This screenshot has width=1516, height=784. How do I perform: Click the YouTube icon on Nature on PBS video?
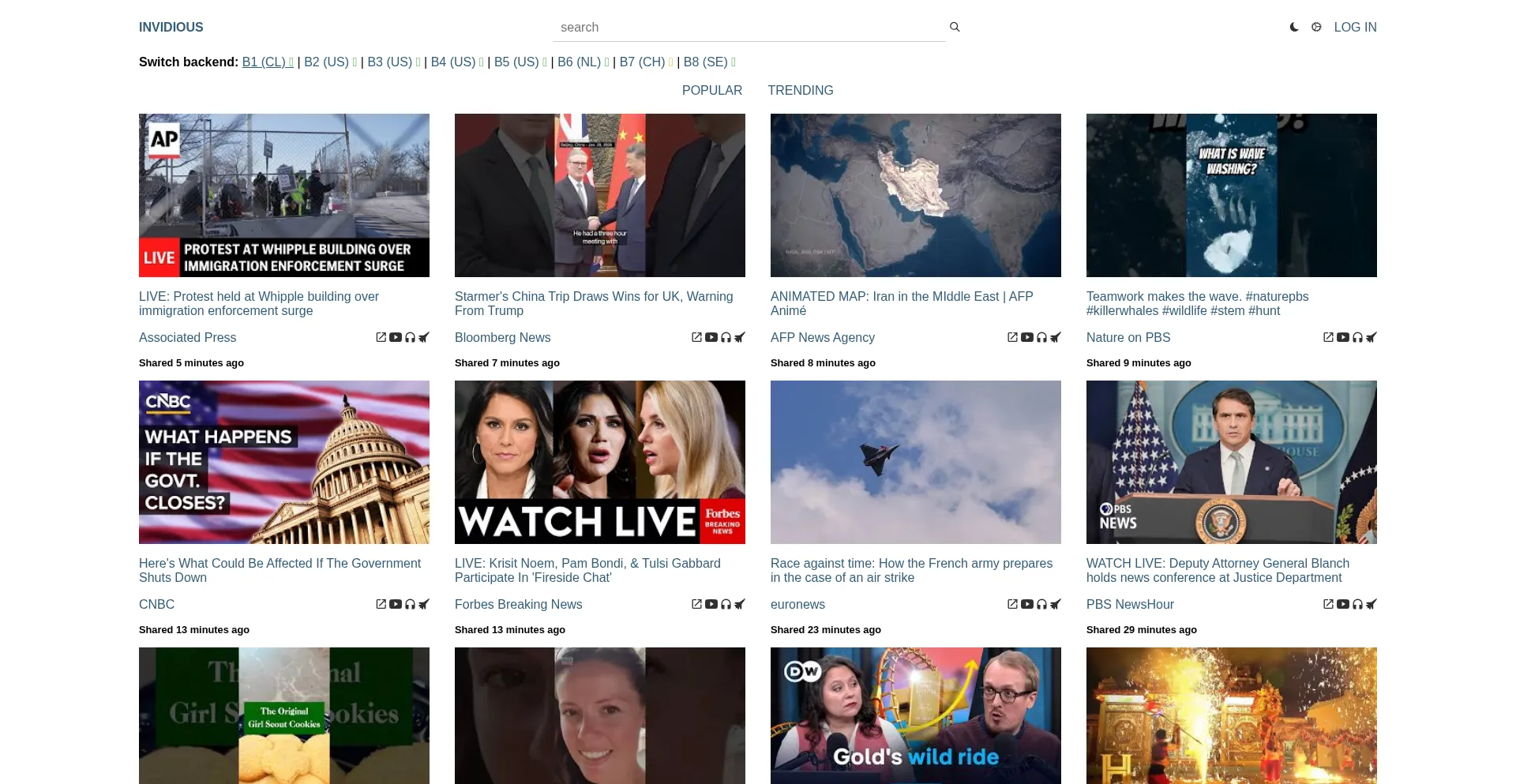tap(1343, 337)
